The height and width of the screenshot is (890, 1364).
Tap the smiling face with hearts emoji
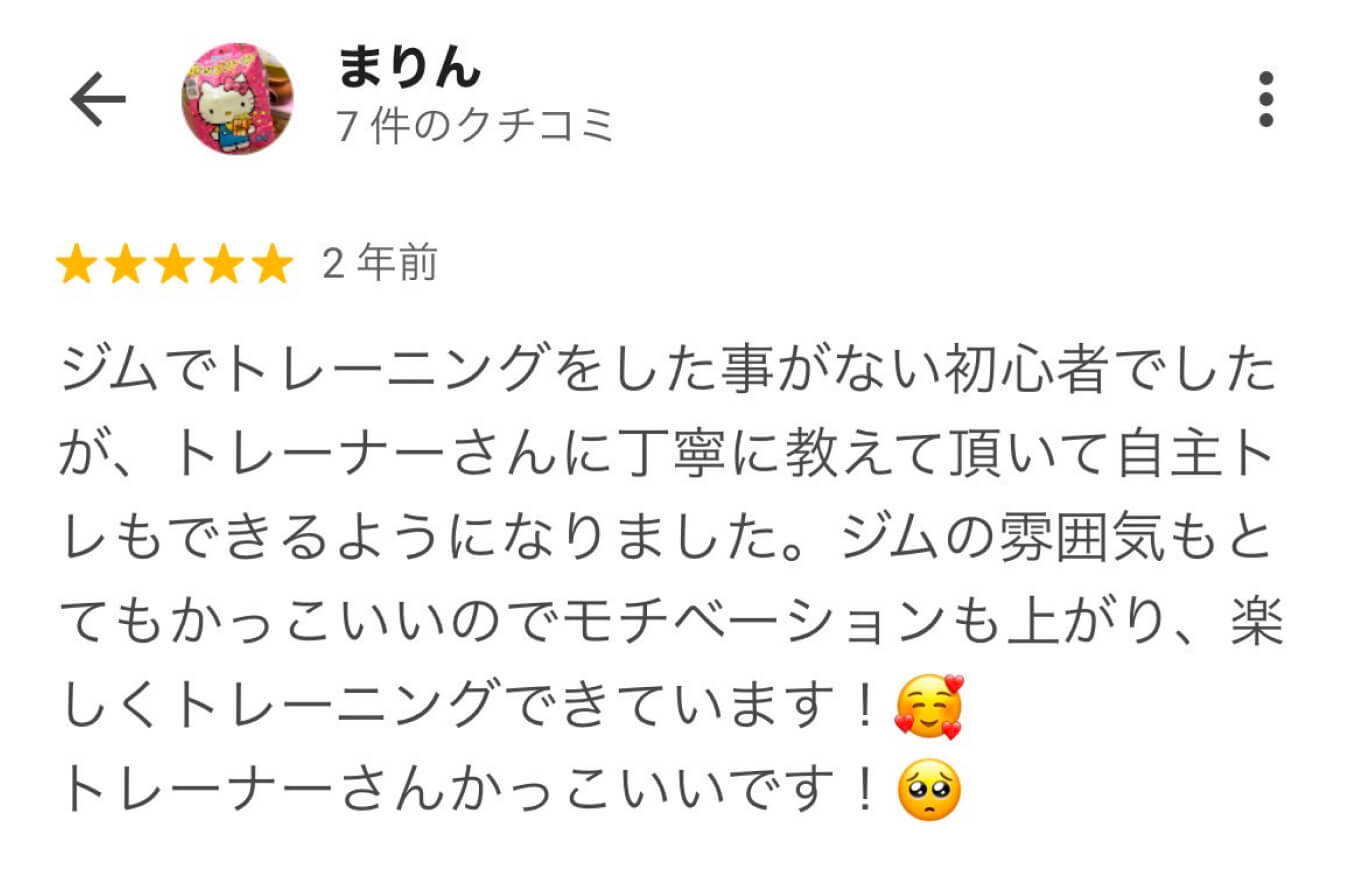coord(929,706)
